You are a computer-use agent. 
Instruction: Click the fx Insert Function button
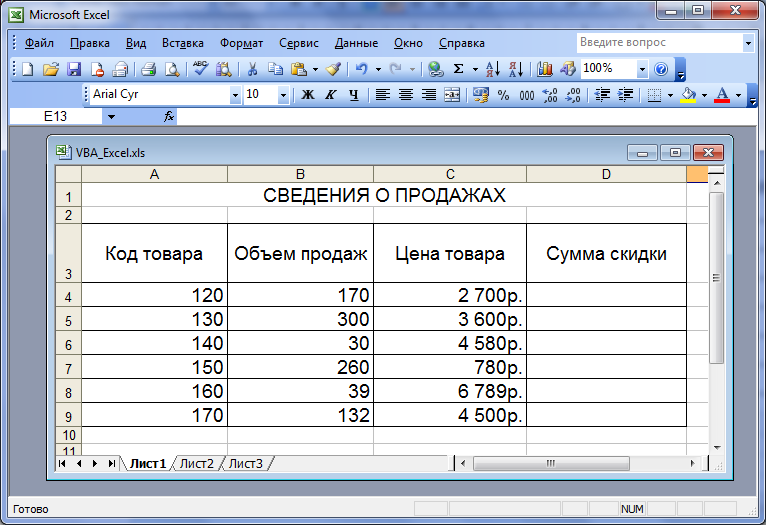[169, 117]
